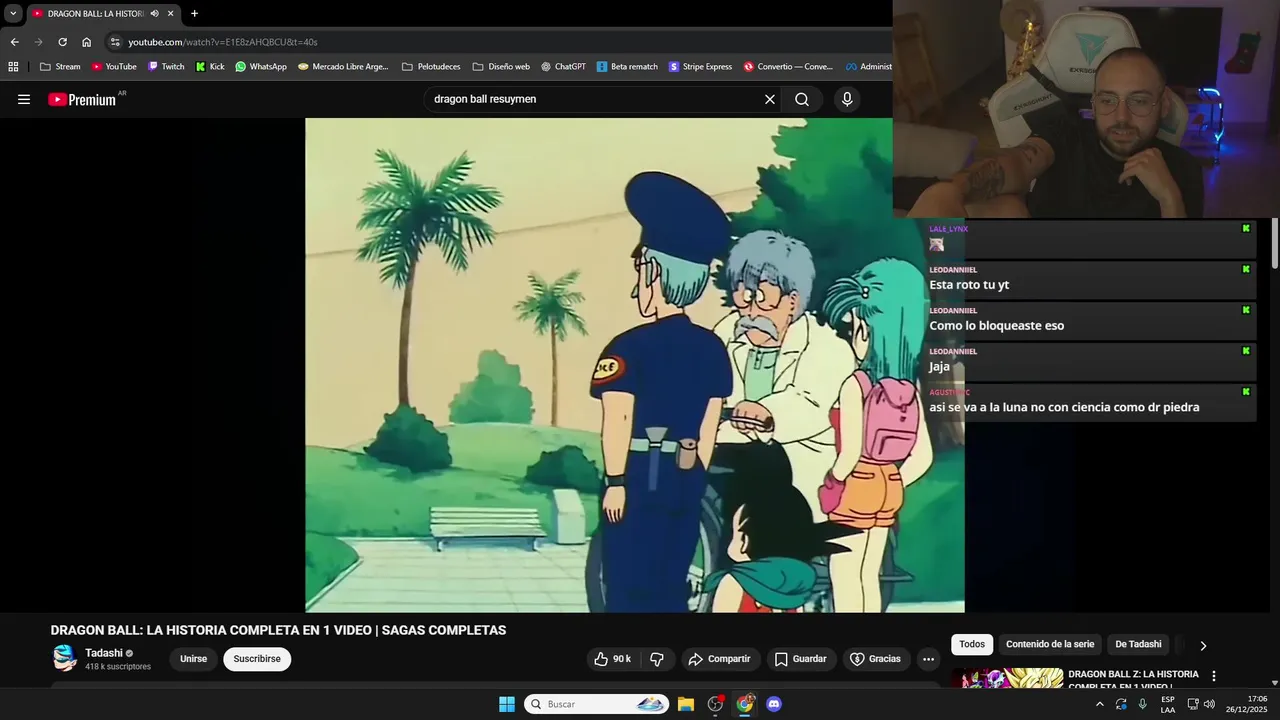Image resolution: width=1280 pixels, height=720 pixels.
Task: Click the page vertical scrollbar
Action: 1275,243
